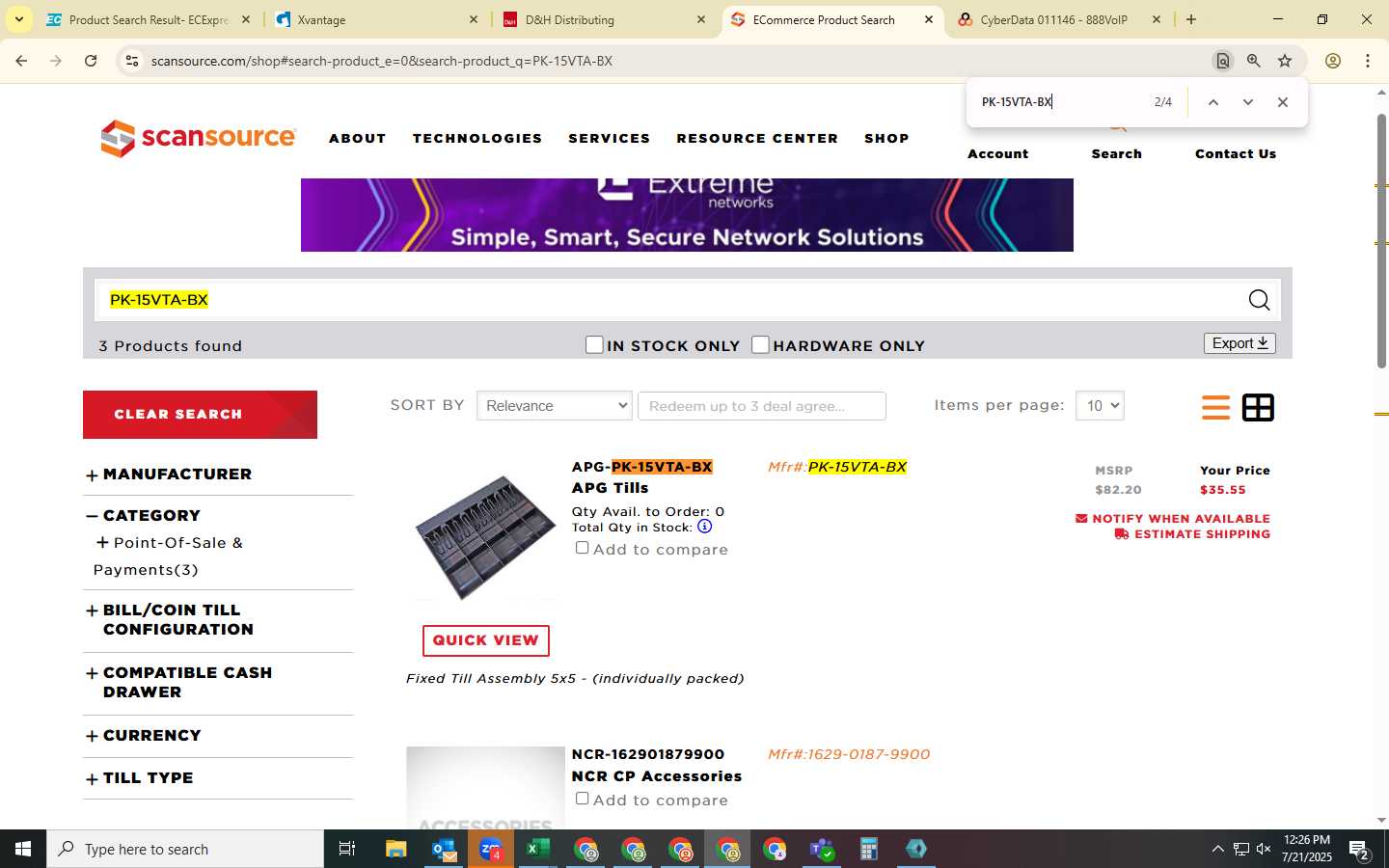This screenshot has height=868, width=1389.
Task: Open Chrome zoom magnifier icon in address bar
Action: pyautogui.click(x=1254, y=61)
